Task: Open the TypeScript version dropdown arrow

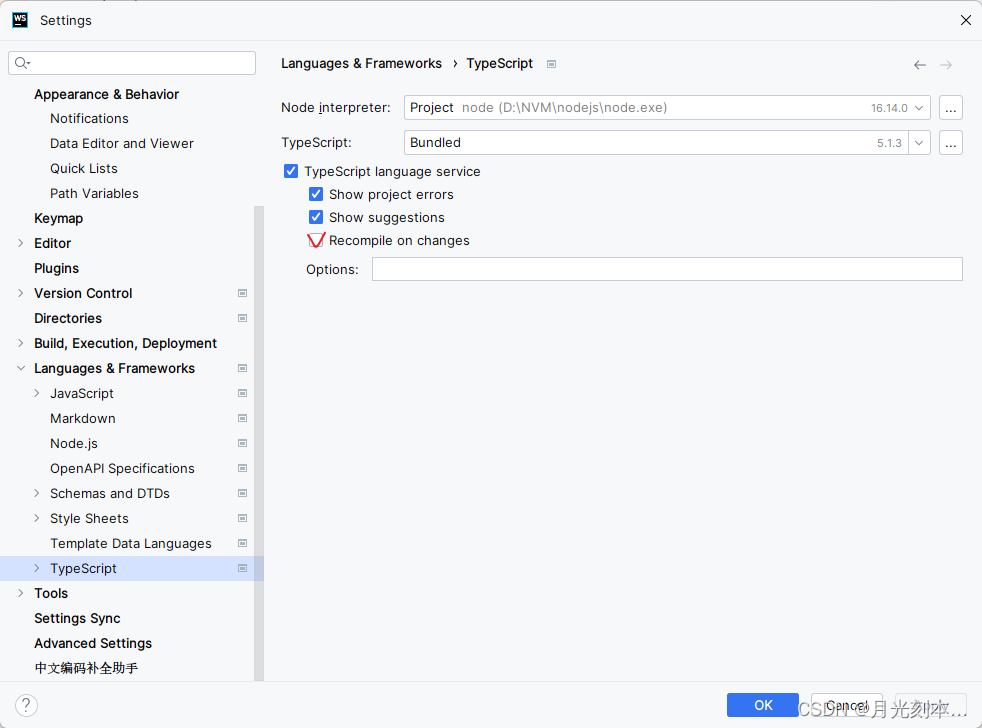Action: pos(919,143)
